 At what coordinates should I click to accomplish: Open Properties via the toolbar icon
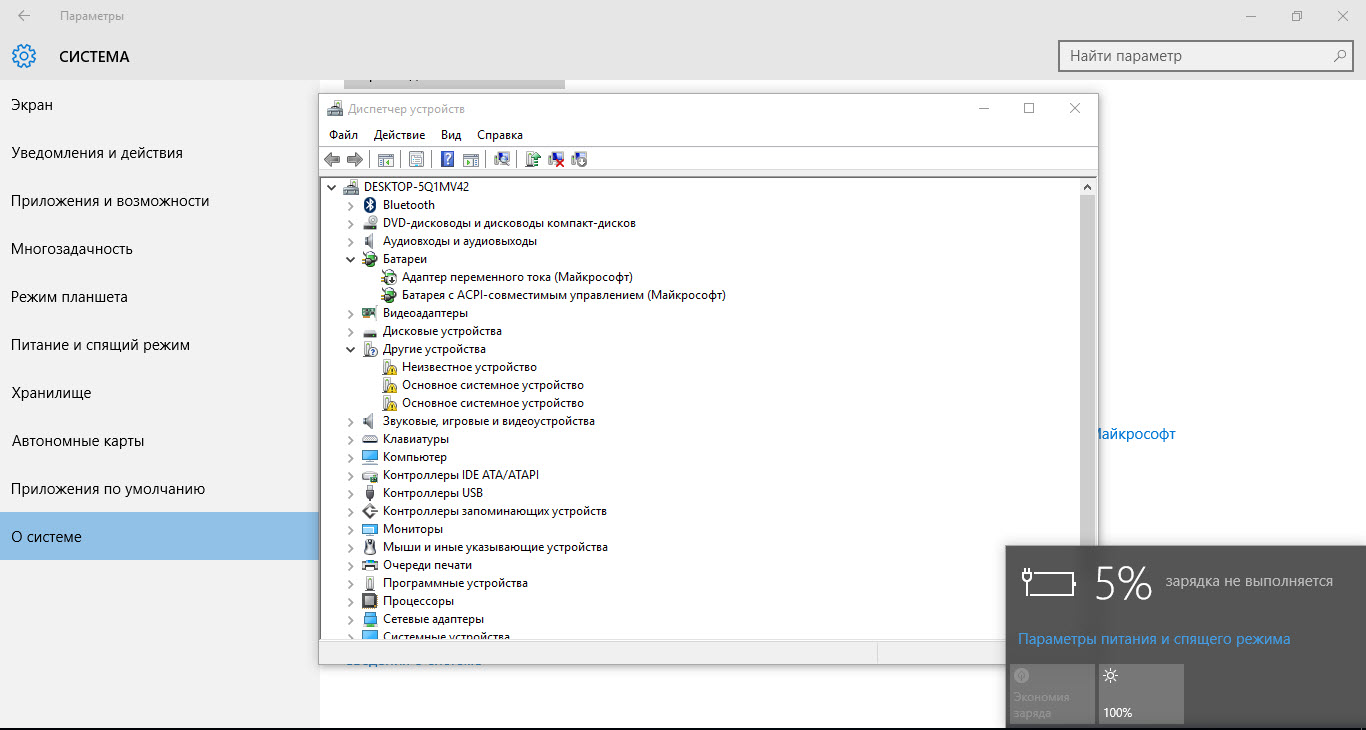tap(416, 159)
